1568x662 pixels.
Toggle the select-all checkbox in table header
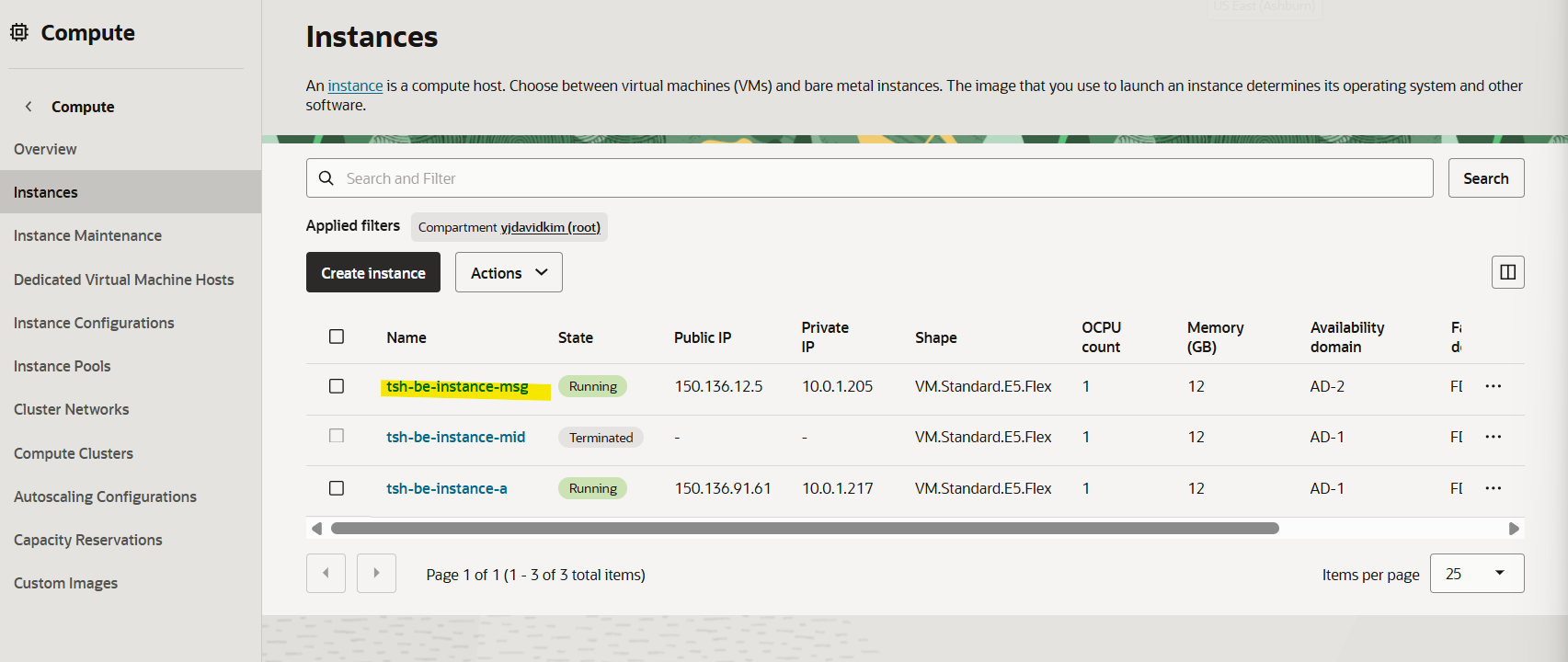coord(337,337)
